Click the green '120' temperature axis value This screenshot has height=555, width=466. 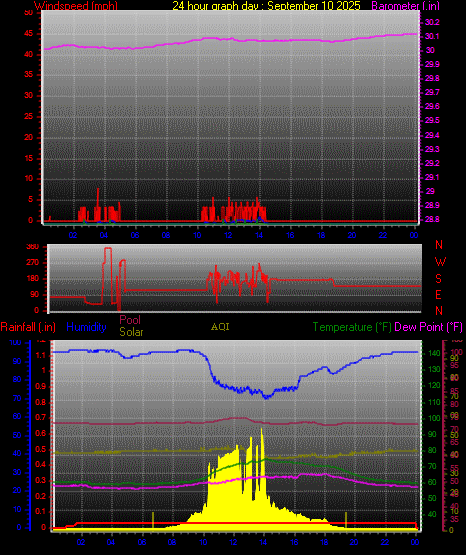pos(434,385)
